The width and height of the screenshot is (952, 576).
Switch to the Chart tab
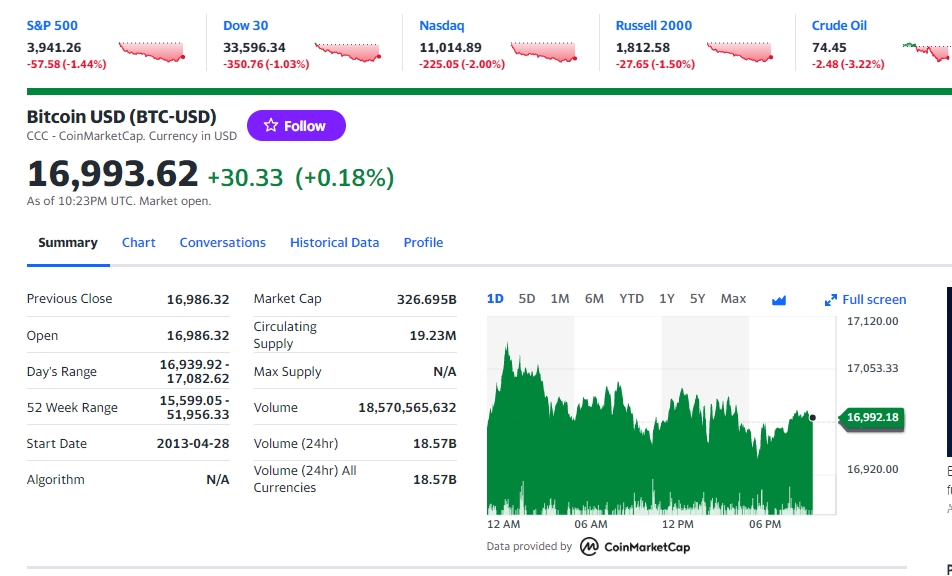(138, 243)
